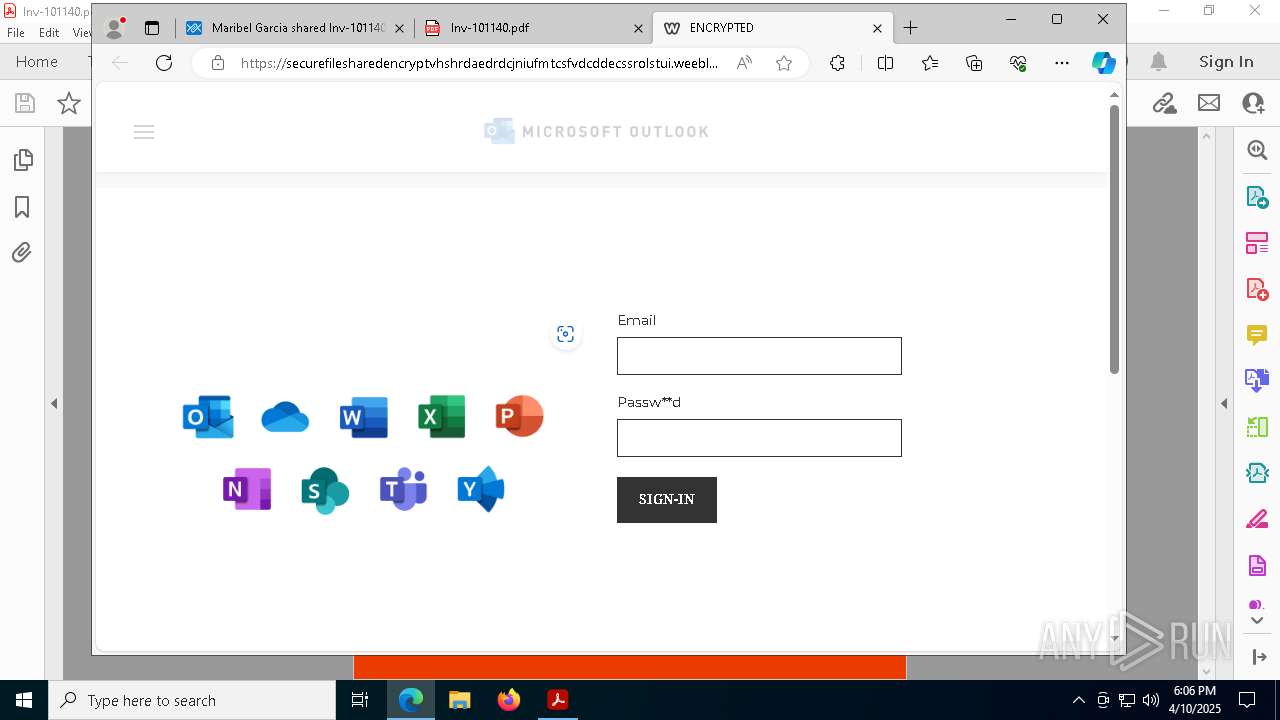
Task: Switch to Maribel Garcia shared tab
Action: (x=298, y=28)
